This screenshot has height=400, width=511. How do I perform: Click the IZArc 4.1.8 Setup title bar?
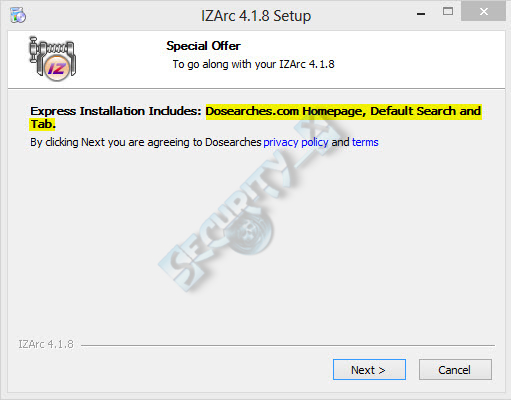coord(256,16)
